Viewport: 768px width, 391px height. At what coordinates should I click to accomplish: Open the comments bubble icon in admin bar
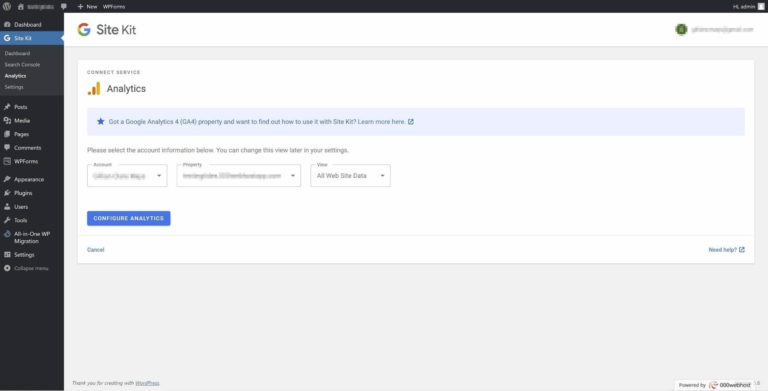tap(64, 6)
